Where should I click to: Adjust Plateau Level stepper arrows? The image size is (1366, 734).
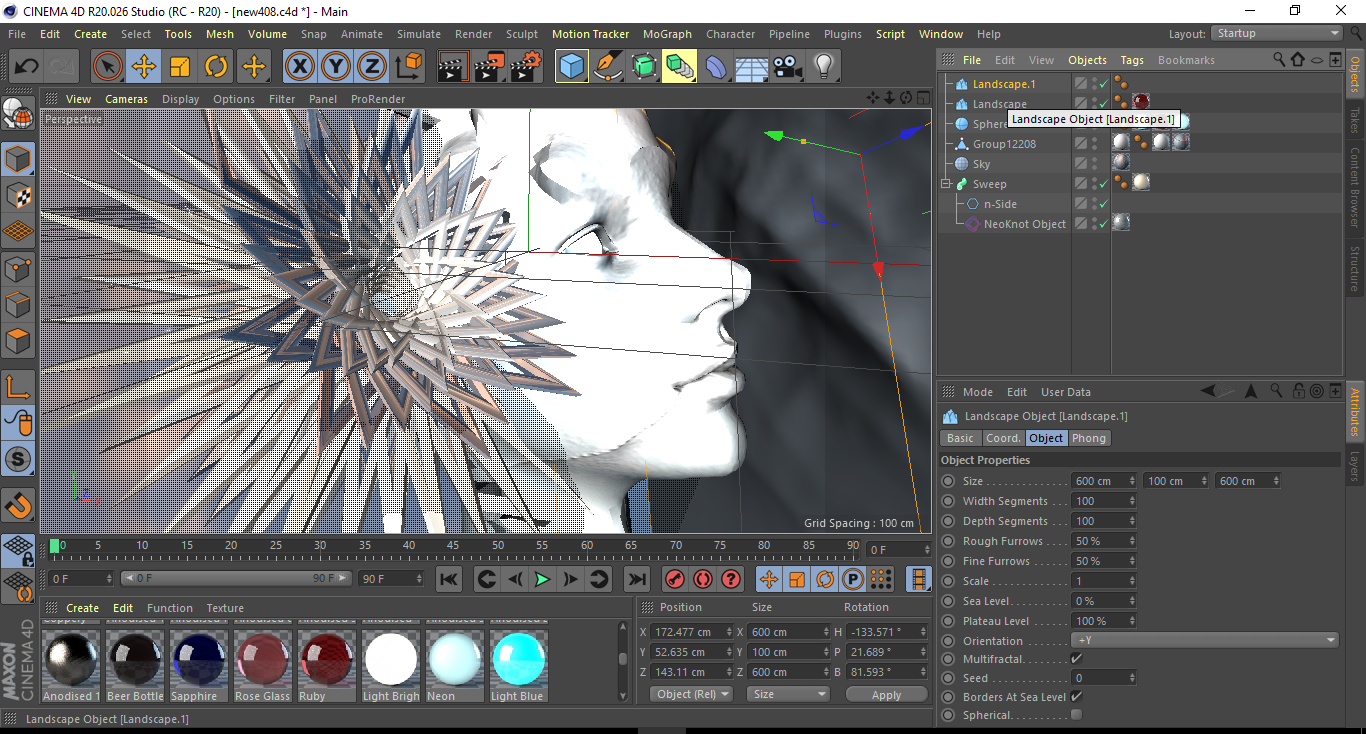tap(1131, 621)
